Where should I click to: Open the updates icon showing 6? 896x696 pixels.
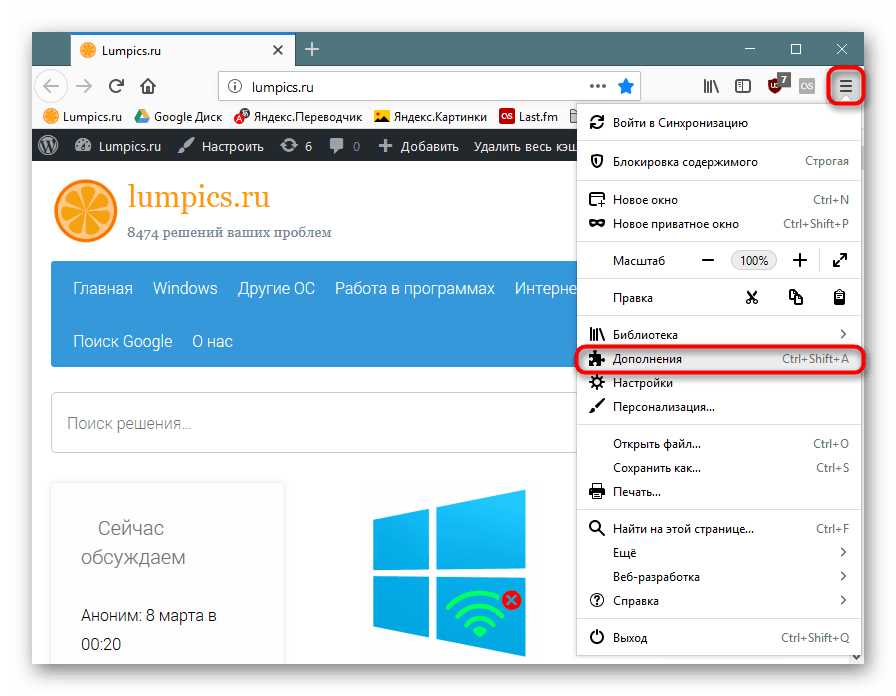296,146
